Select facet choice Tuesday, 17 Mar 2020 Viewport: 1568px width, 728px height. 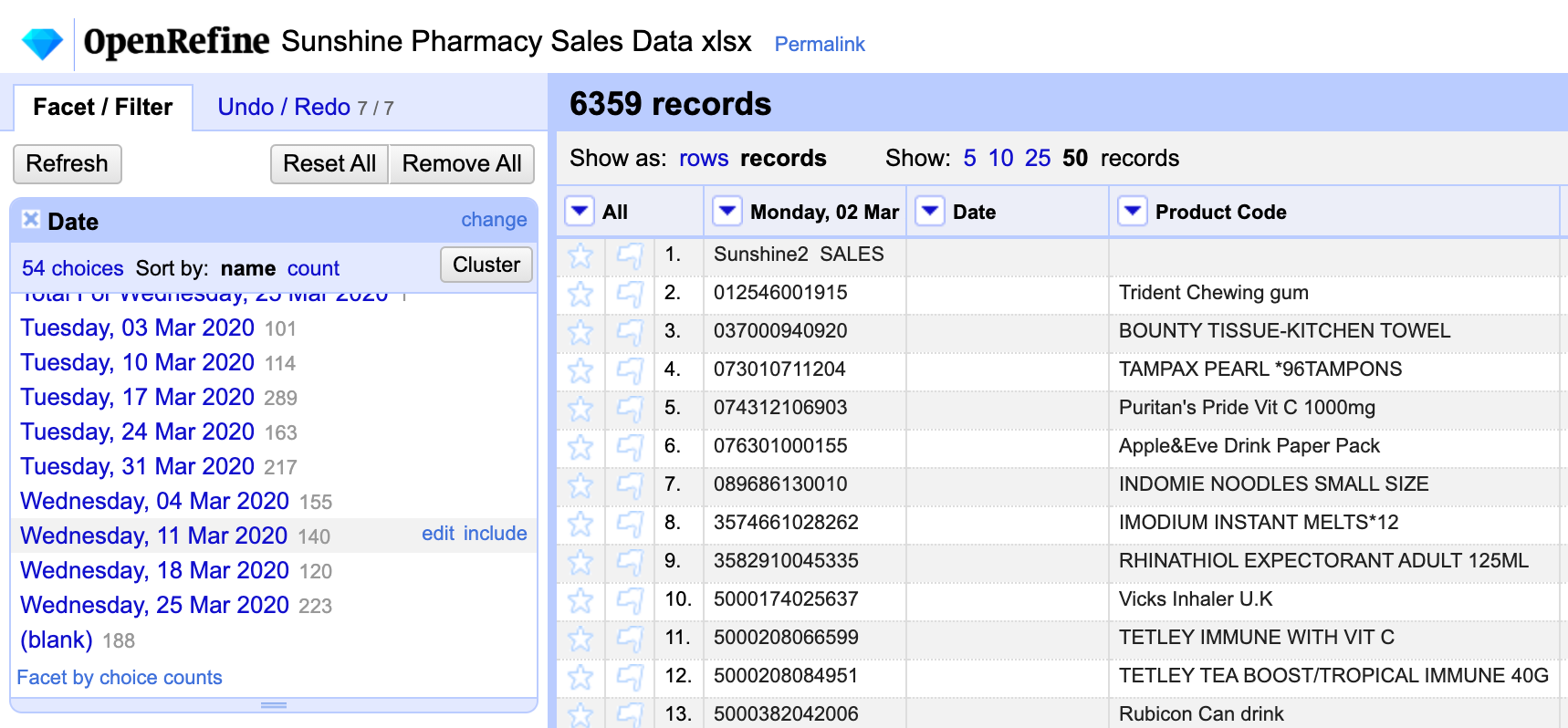[x=137, y=398]
